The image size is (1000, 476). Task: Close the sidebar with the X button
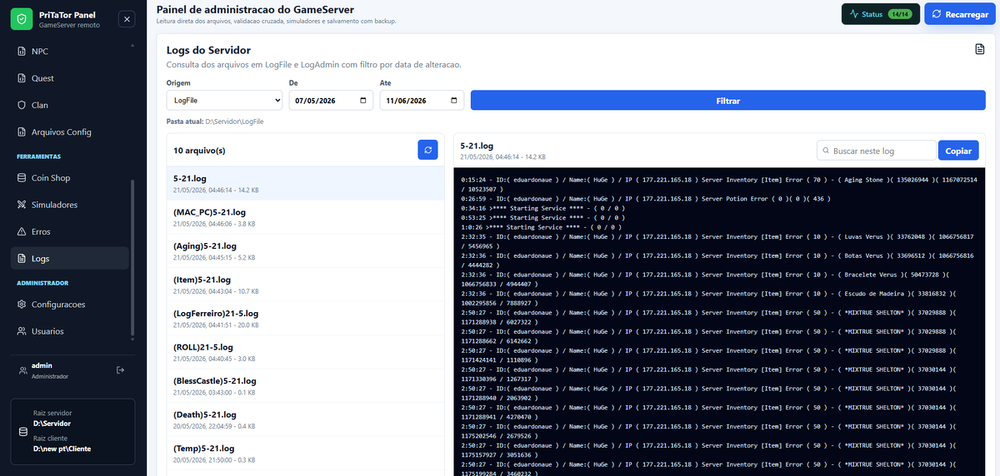[x=127, y=20]
